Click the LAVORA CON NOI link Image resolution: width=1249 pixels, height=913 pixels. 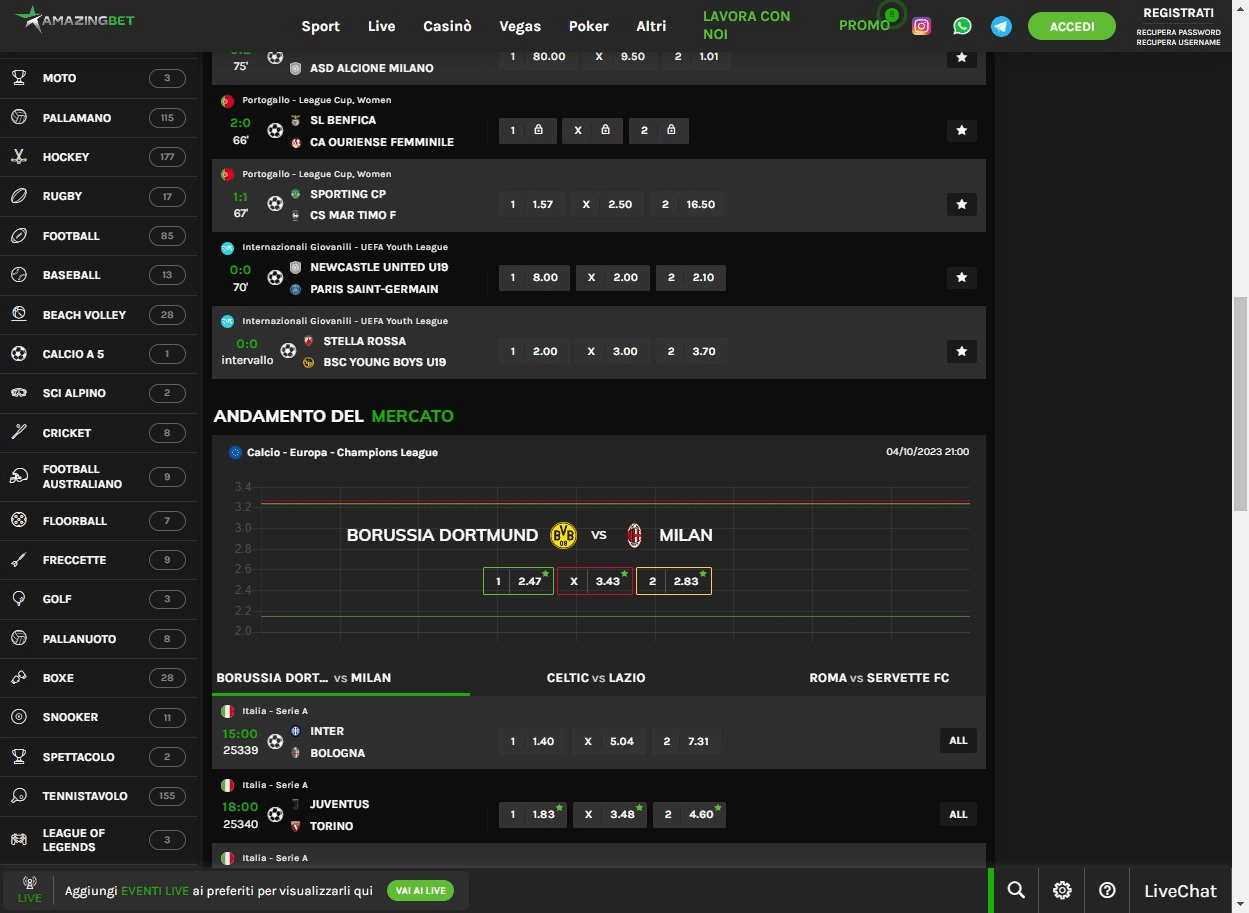pos(746,25)
